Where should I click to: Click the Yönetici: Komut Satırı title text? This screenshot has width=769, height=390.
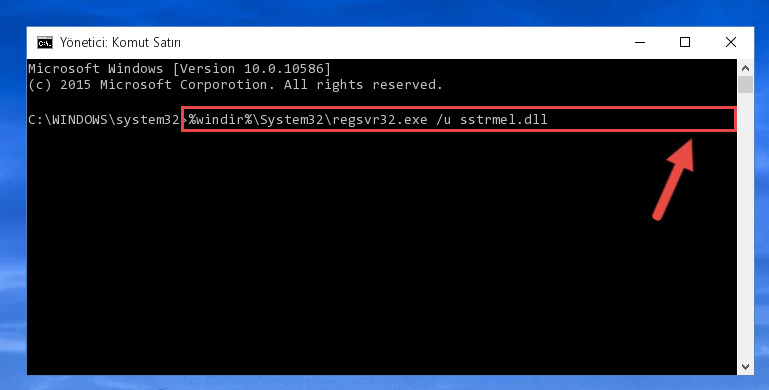[x=120, y=43]
